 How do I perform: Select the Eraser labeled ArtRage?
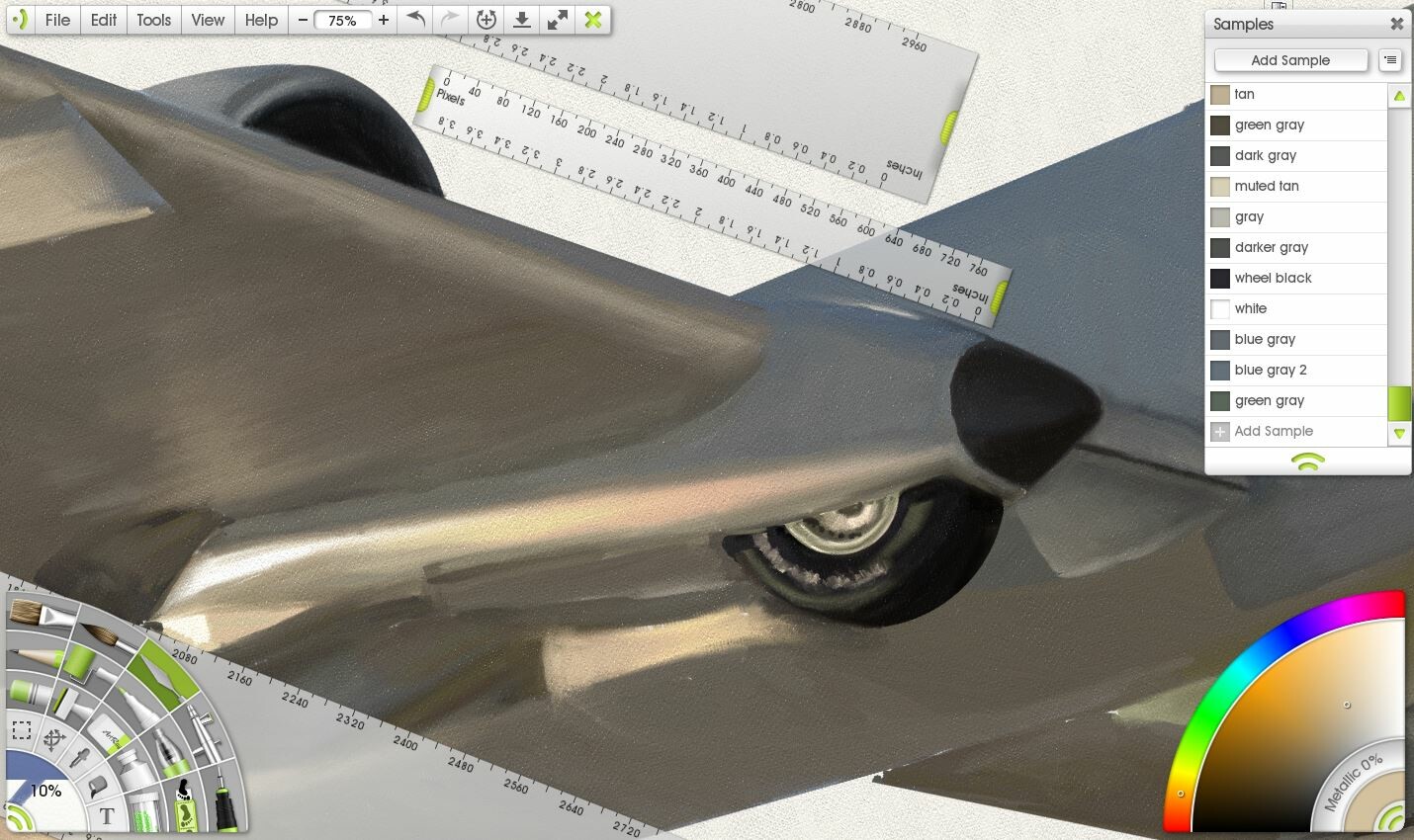tap(111, 736)
